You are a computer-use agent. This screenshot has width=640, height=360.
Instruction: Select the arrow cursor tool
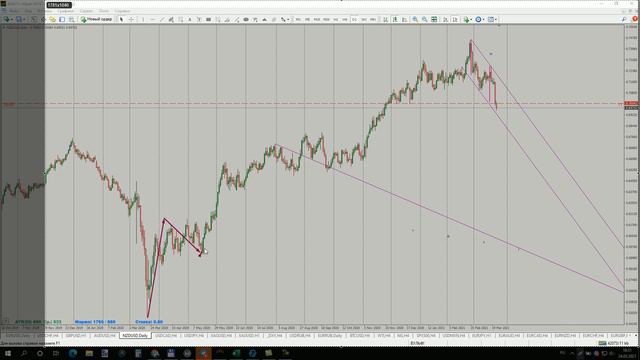(121, 19)
